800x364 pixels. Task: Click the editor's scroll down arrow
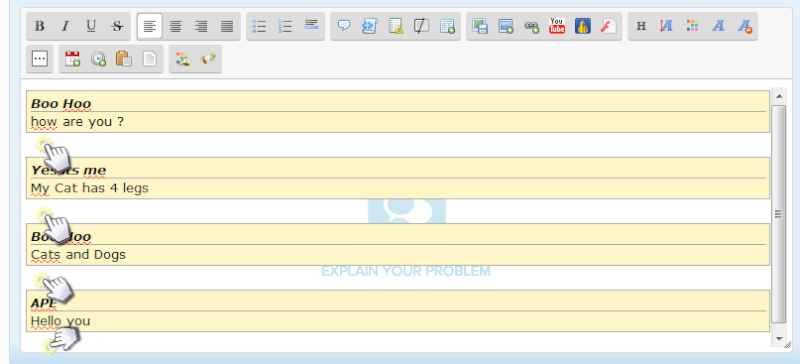[779, 338]
